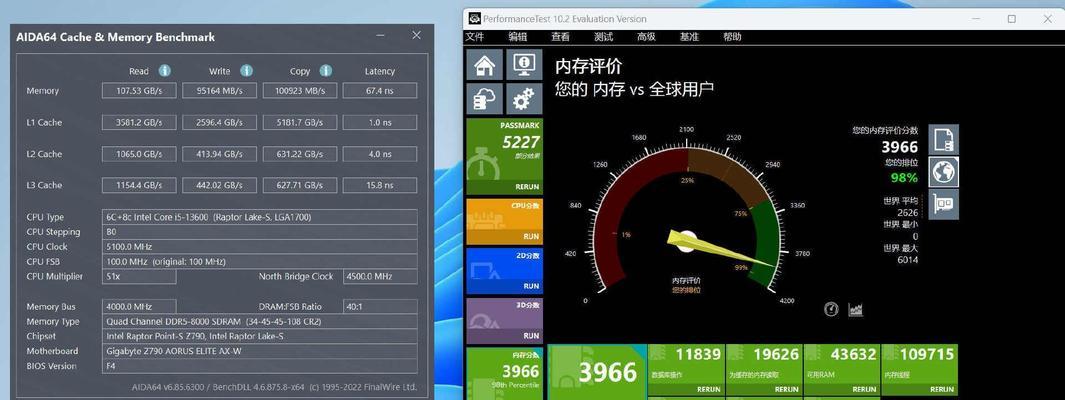Open the 查看 menu
Screen dimensions: 1065x400
(x=560, y=37)
